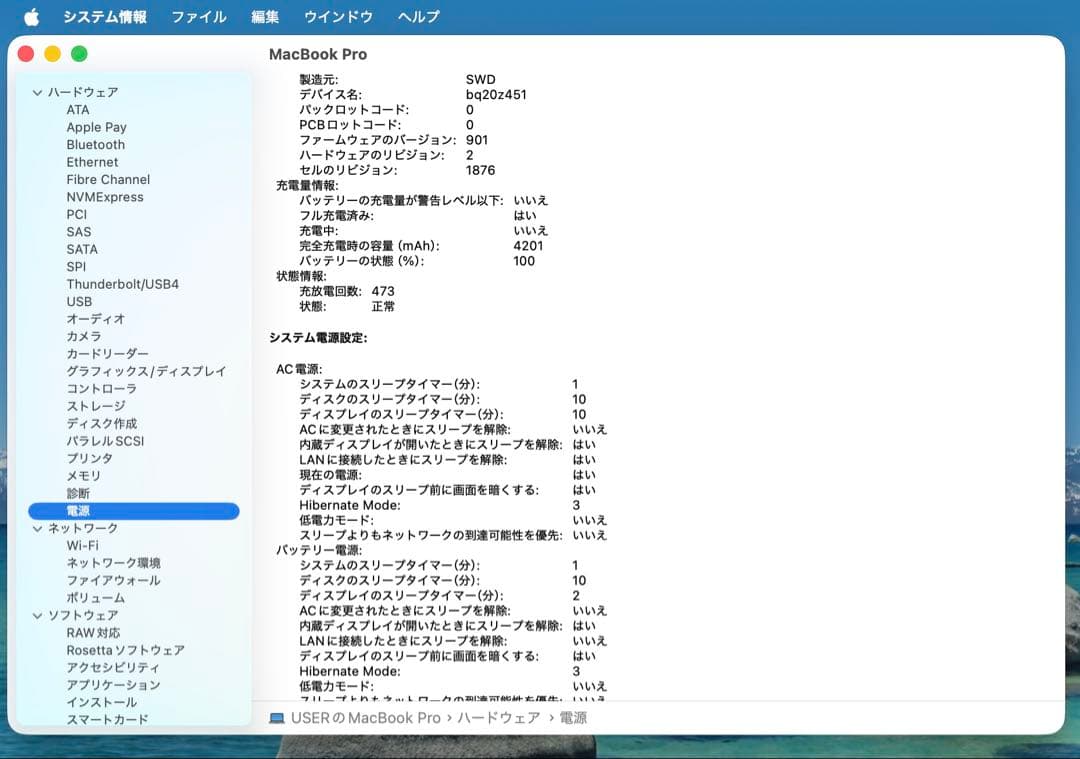
Task: Click the firmware version value 901
Action: click(x=477, y=140)
